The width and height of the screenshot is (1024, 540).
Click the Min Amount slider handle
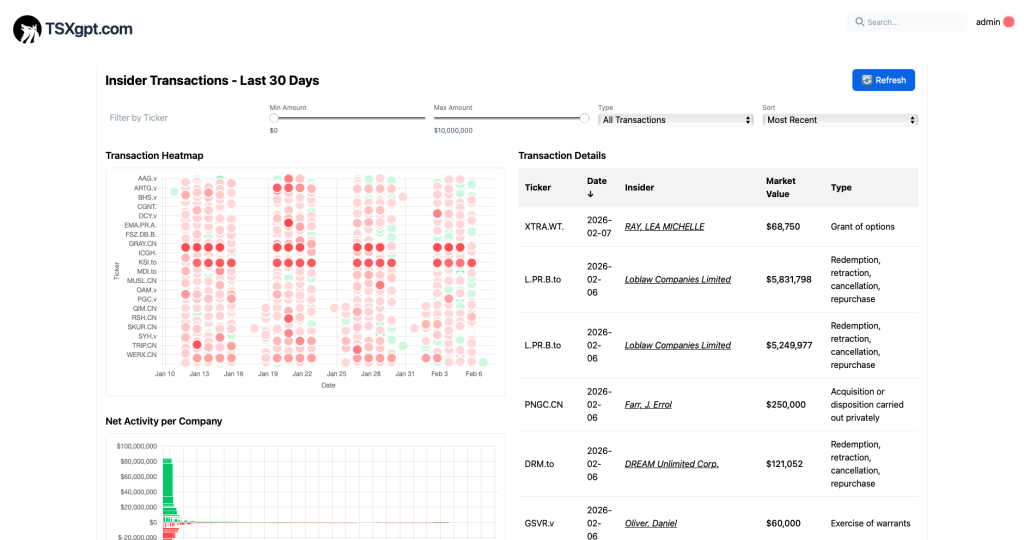(x=274, y=118)
